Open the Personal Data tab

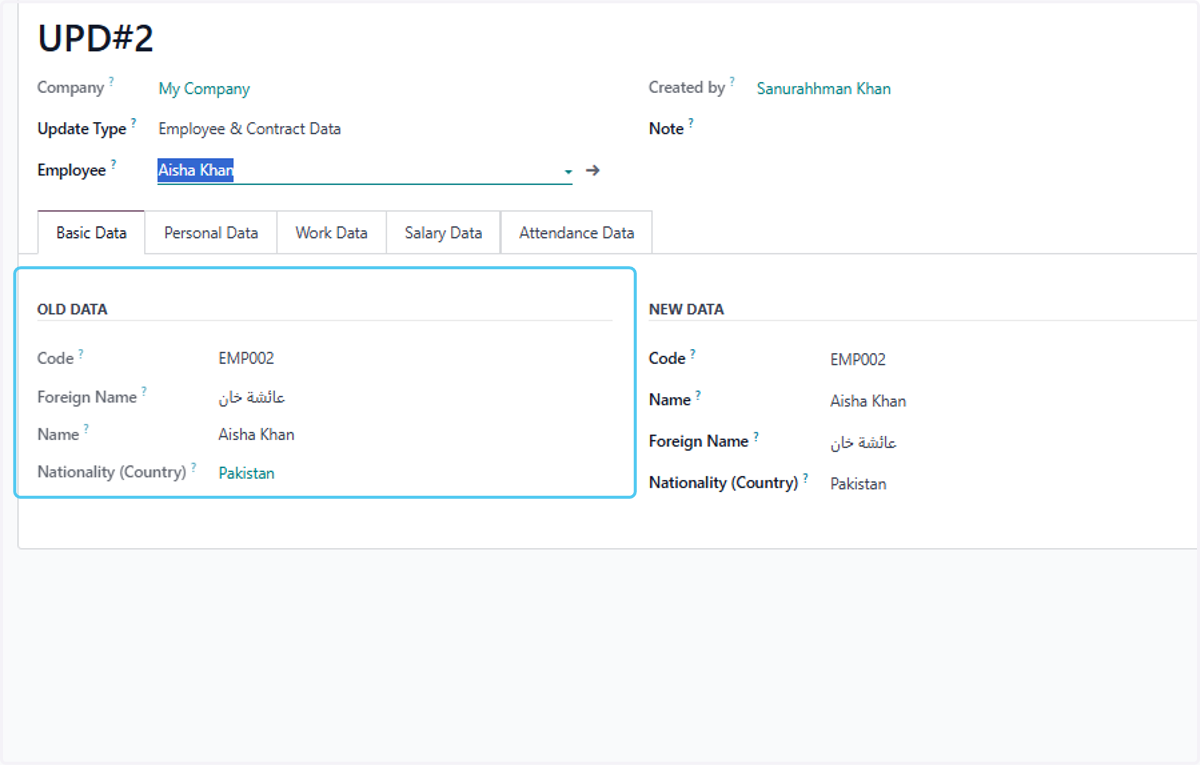(x=211, y=233)
